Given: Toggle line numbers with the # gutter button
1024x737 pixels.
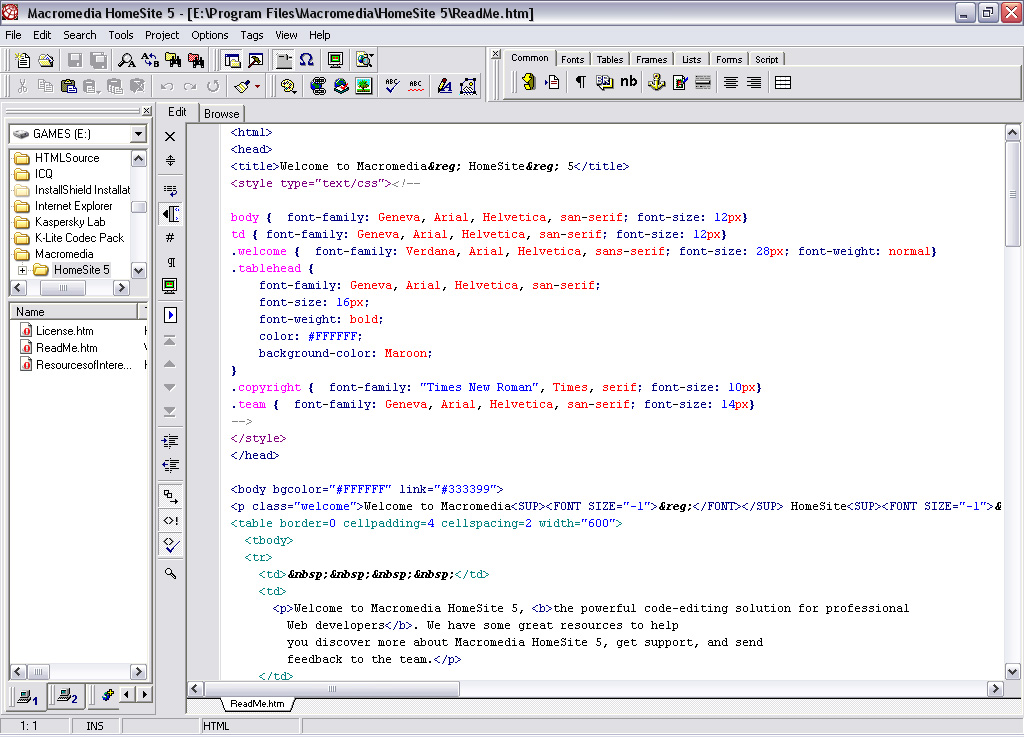Looking at the screenshot, I should point(170,238).
